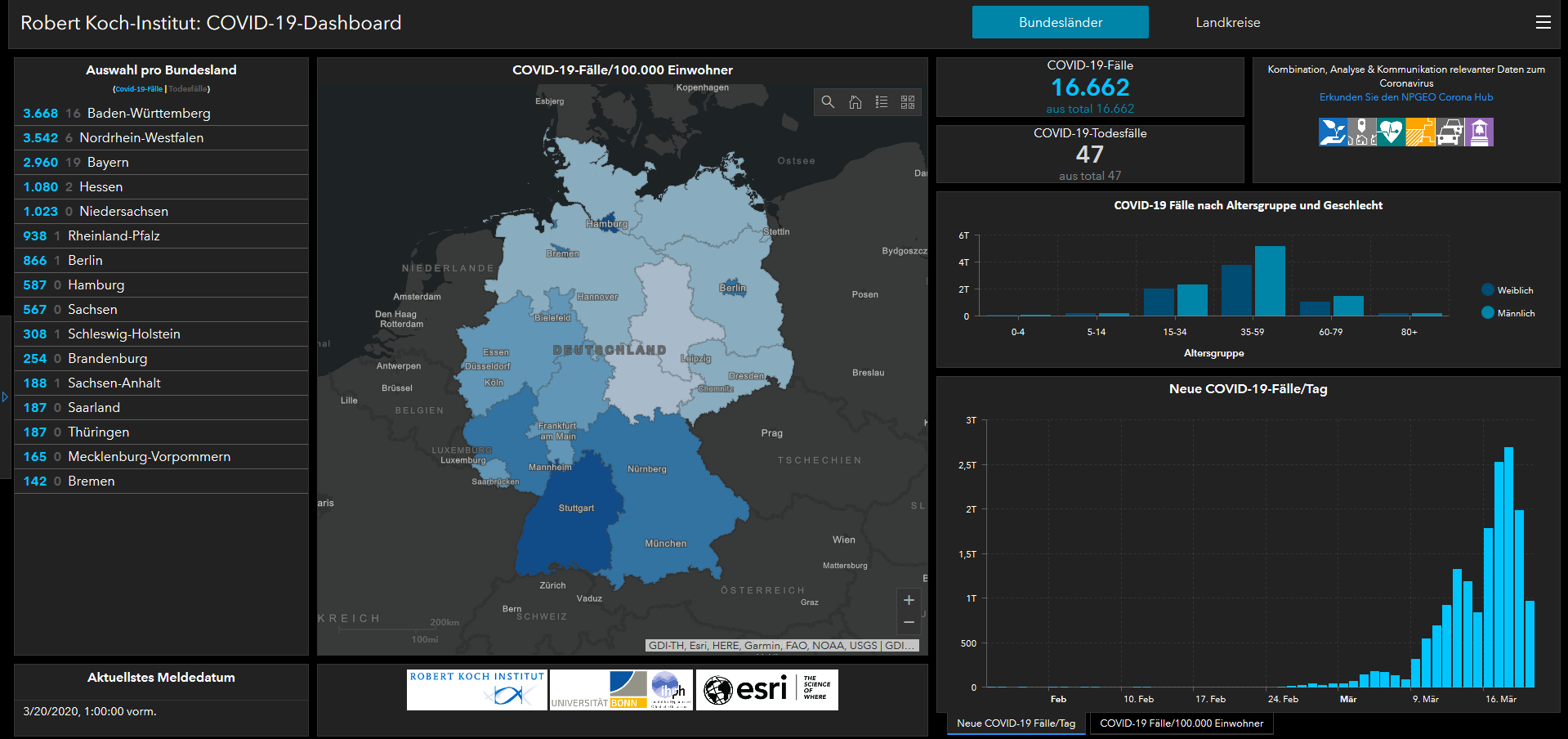Click the blue plant-in-hand hub icon

[x=1333, y=132]
